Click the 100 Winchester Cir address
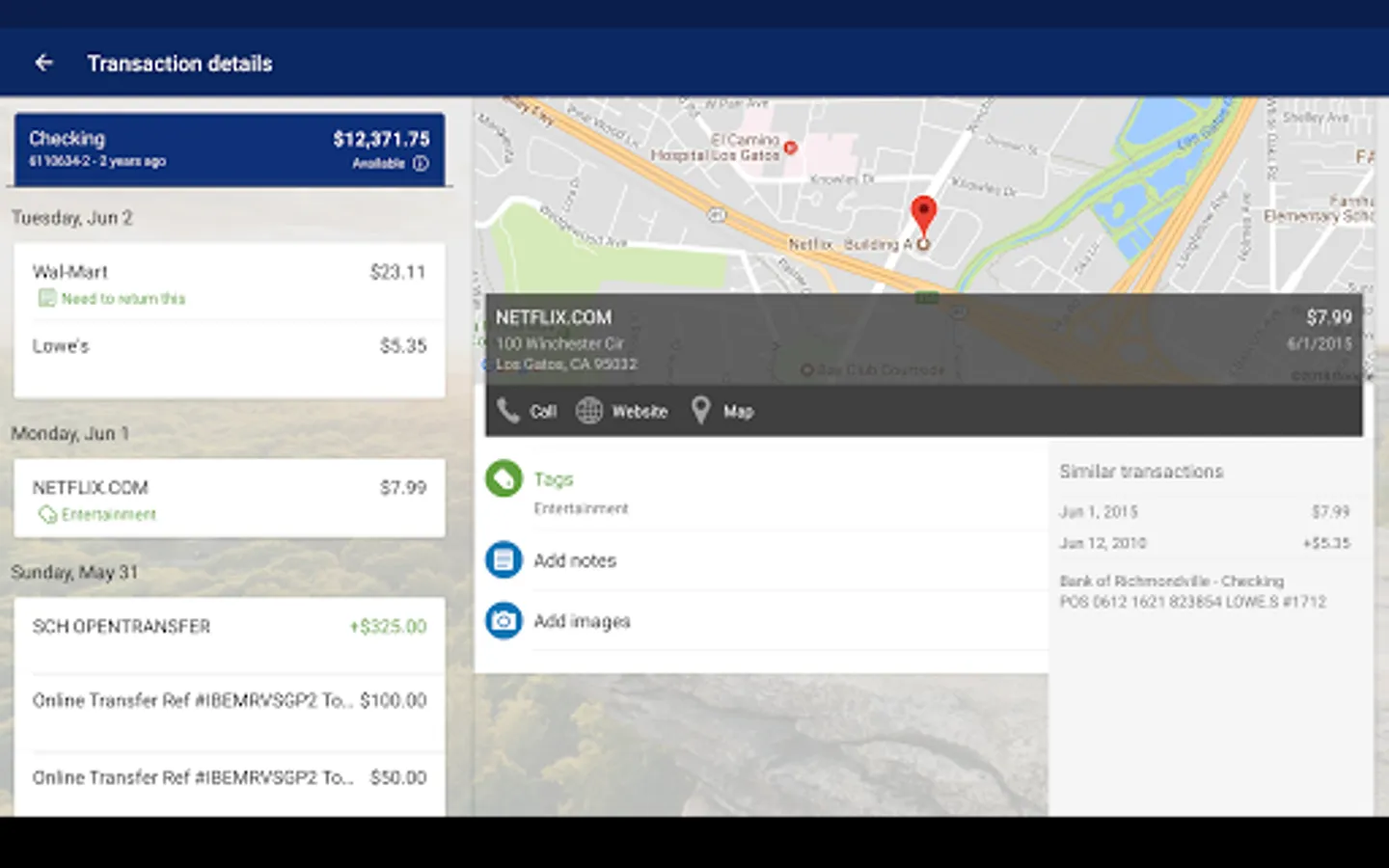This screenshot has width=1389, height=868. tap(560, 343)
